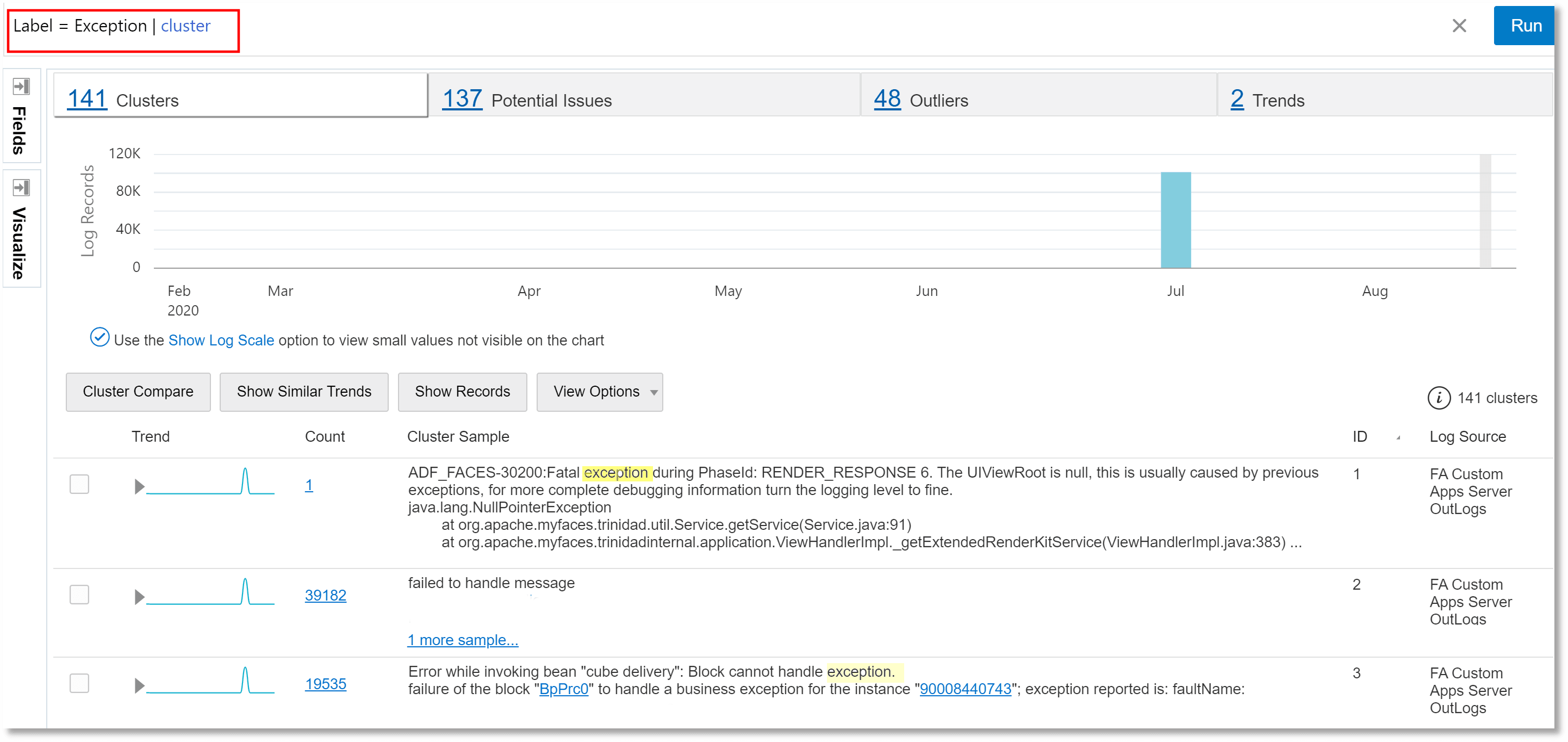Viewport: 1568px width, 742px height.
Task: Clear the search with the X icon
Action: click(1459, 26)
